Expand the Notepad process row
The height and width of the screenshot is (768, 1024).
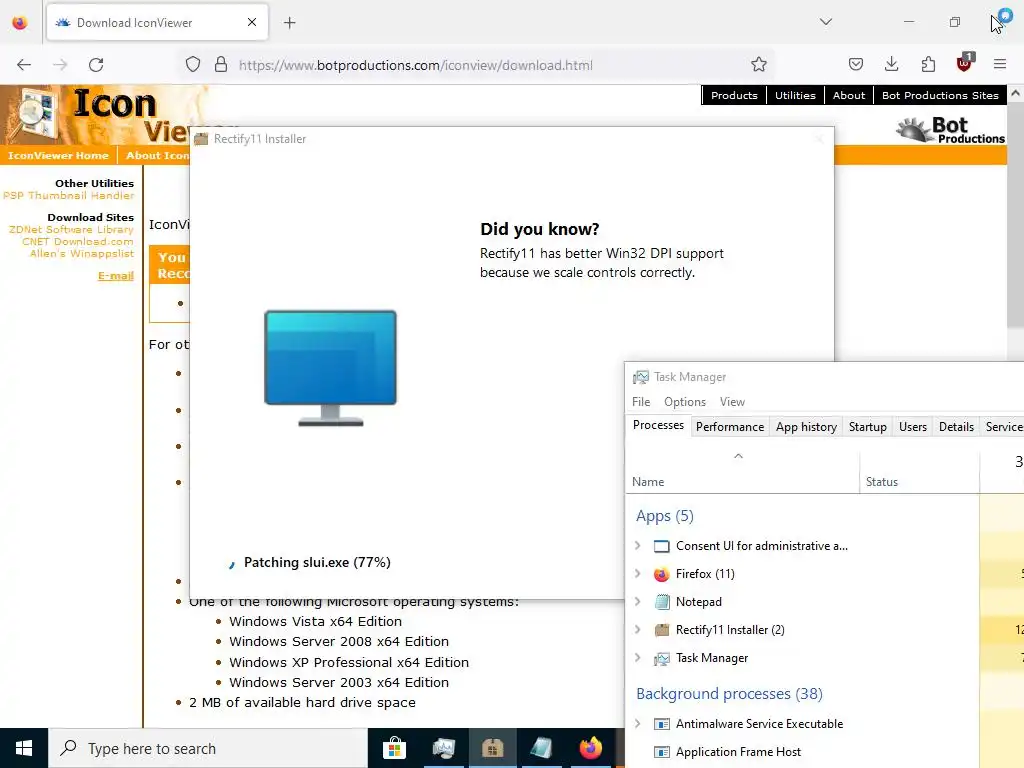click(x=638, y=602)
